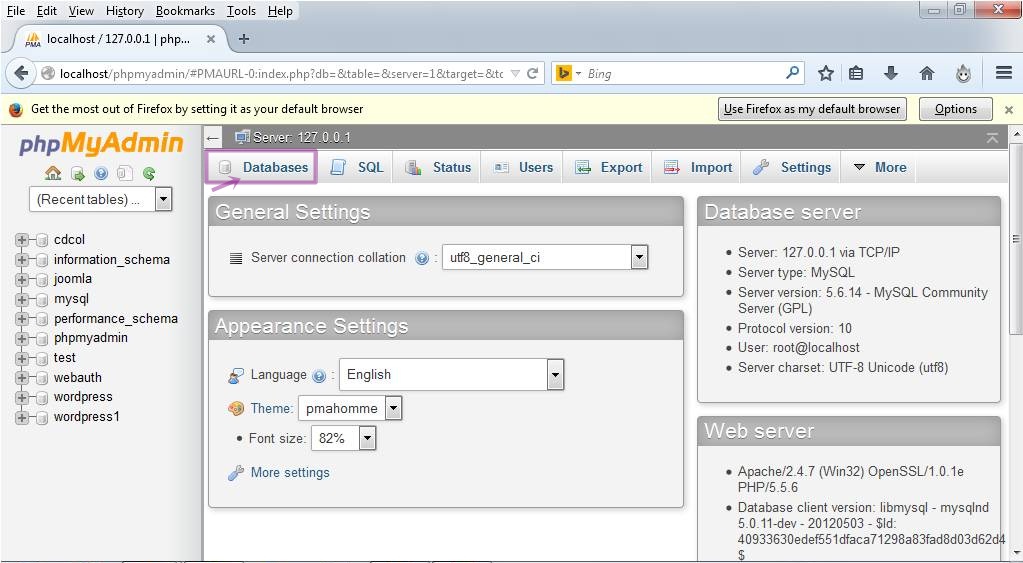Click the help icon next to Language
This screenshot has width=1023, height=563.
coord(319,376)
